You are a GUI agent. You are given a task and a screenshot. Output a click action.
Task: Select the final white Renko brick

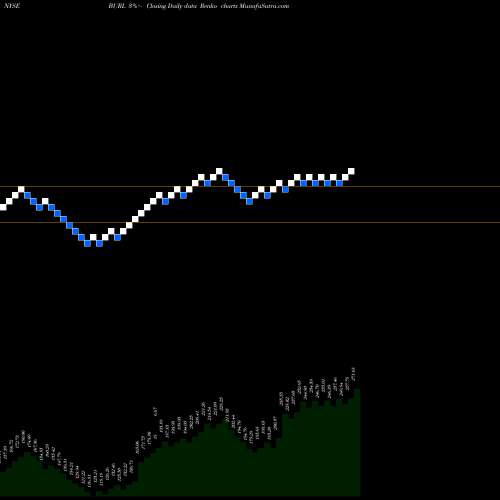pyautogui.click(x=351, y=171)
